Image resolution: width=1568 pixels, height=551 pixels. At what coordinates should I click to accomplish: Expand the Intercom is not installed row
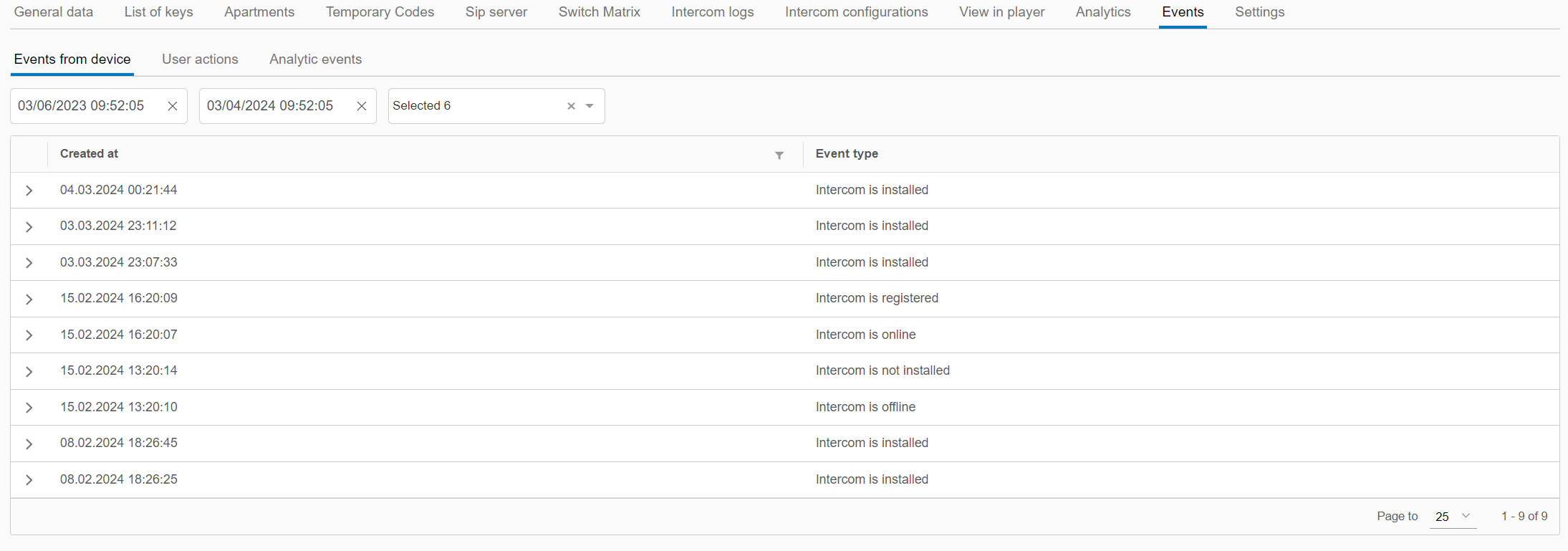pos(29,371)
